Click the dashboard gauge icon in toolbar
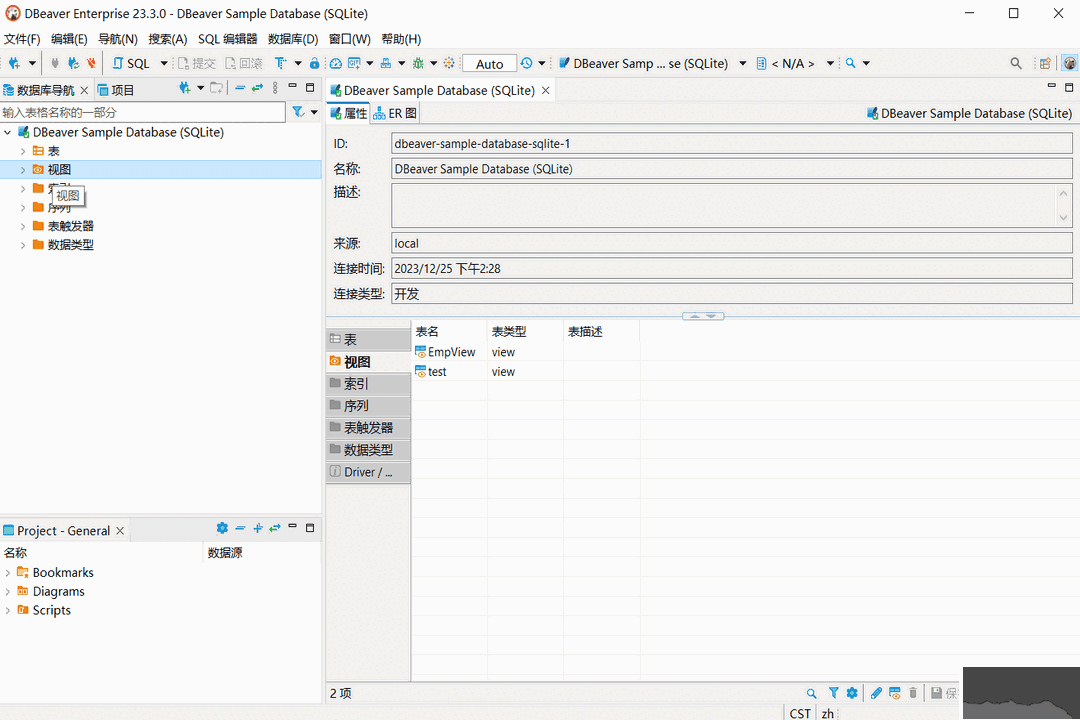 tap(336, 63)
